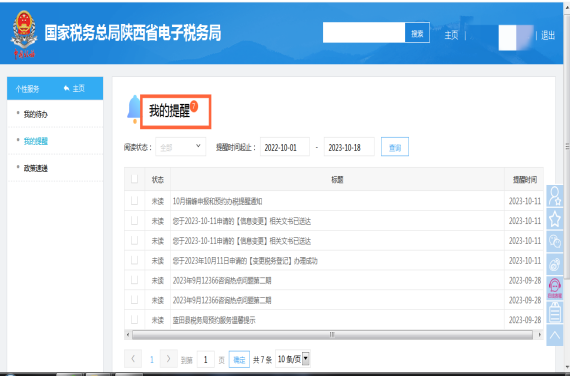Click the 个性服务 sidebar header

tap(27, 89)
